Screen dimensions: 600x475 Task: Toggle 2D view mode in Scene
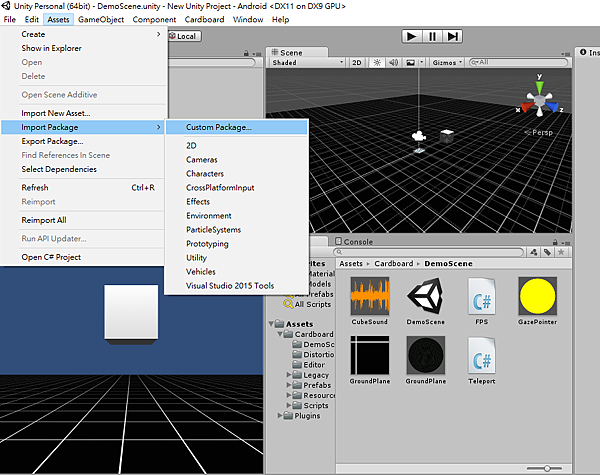357,62
